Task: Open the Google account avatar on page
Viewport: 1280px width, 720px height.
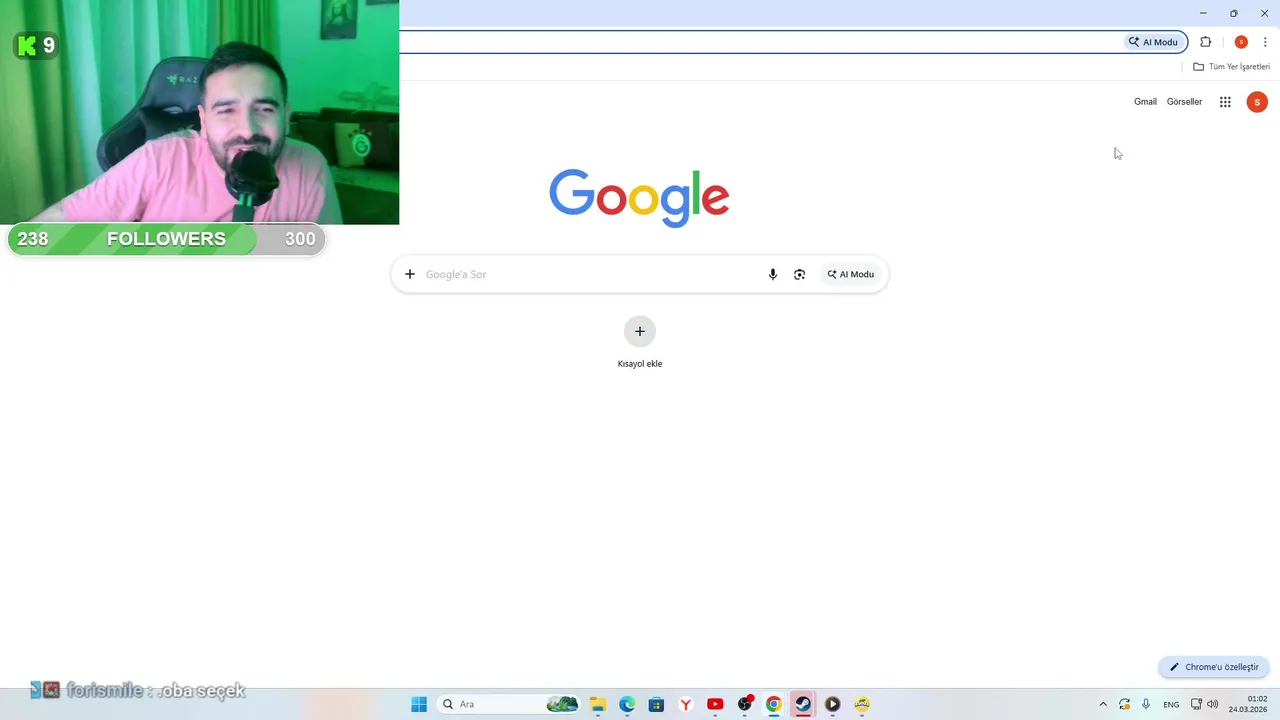Action: coord(1257,102)
